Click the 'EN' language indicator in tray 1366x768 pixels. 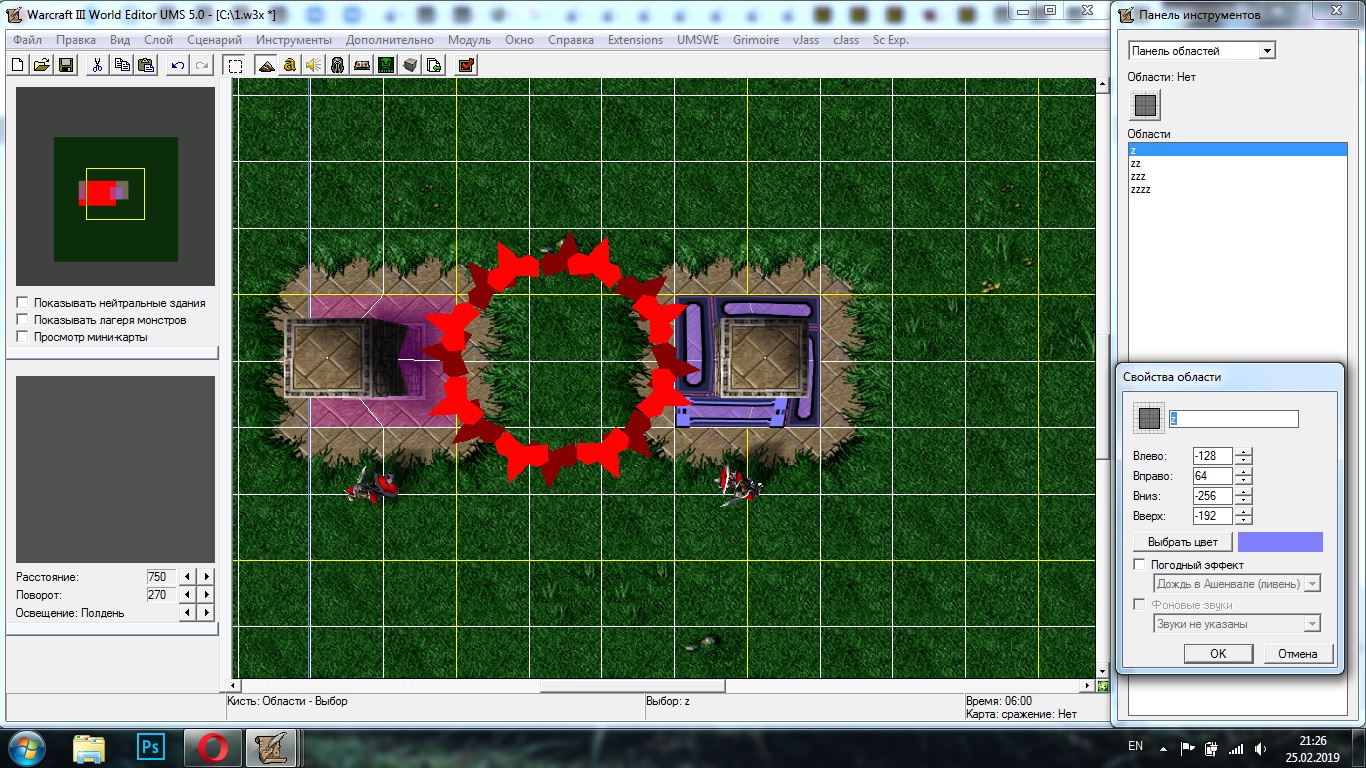(1135, 746)
